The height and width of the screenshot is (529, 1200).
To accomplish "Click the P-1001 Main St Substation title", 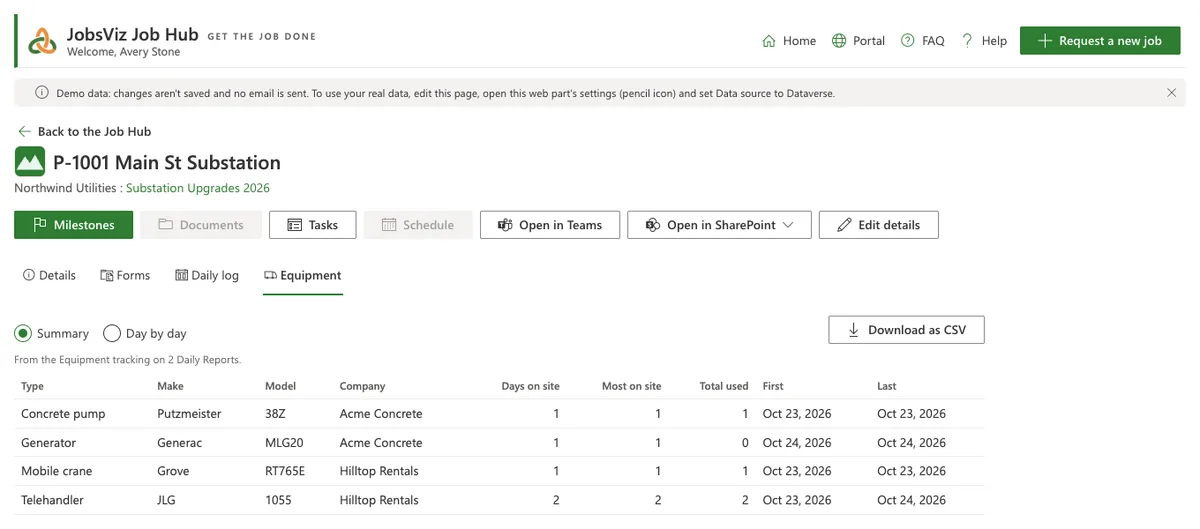I will coord(167,162).
